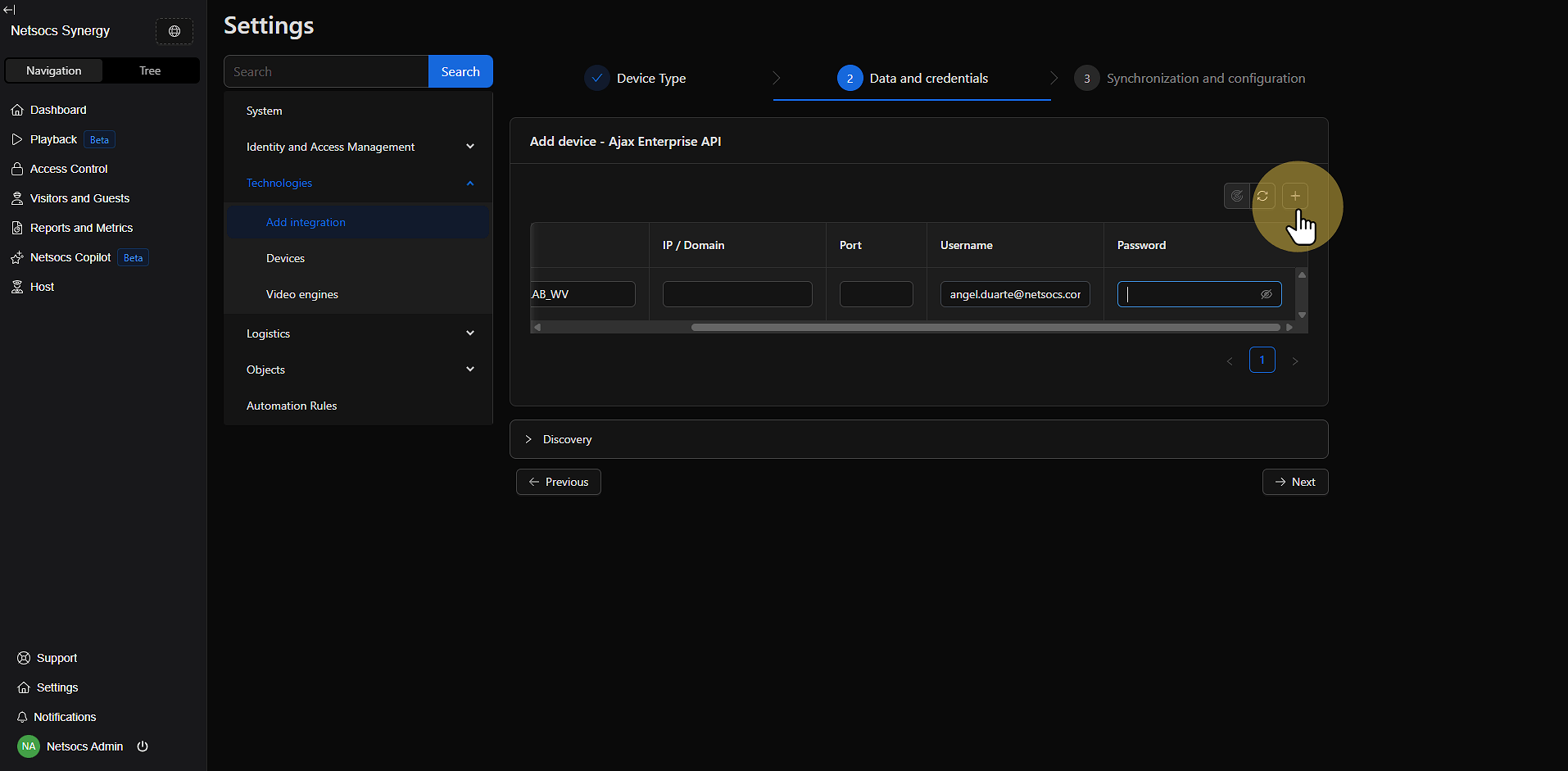1568x771 pixels.
Task: Expand the Discovery panel
Action: coord(567,439)
